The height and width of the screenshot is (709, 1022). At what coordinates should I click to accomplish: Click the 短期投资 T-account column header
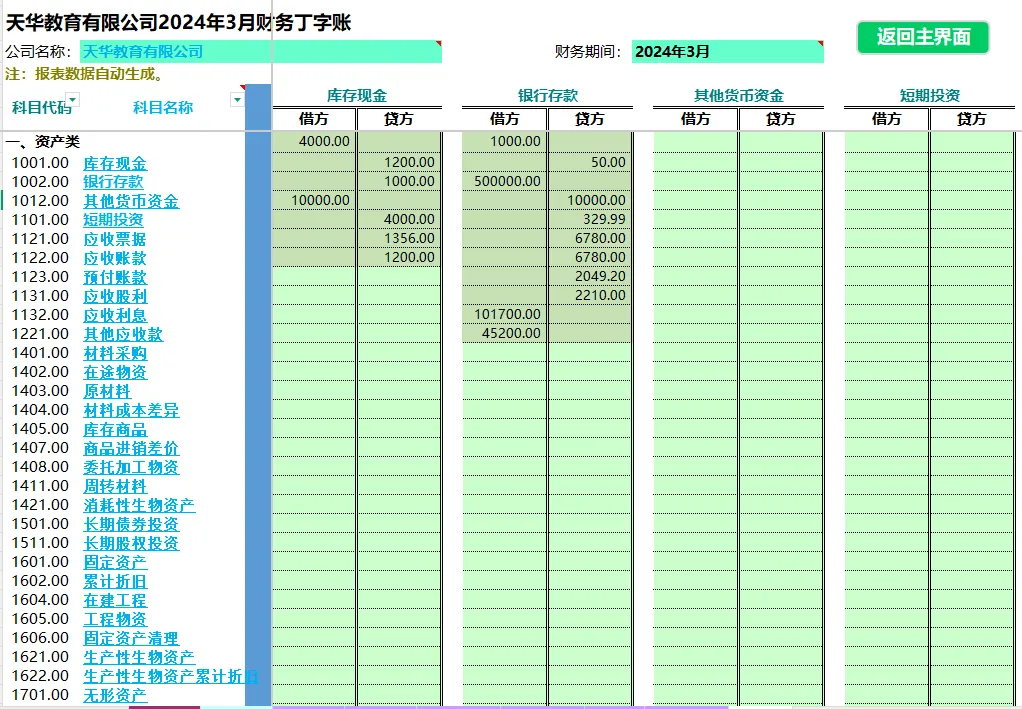[x=929, y=96]
